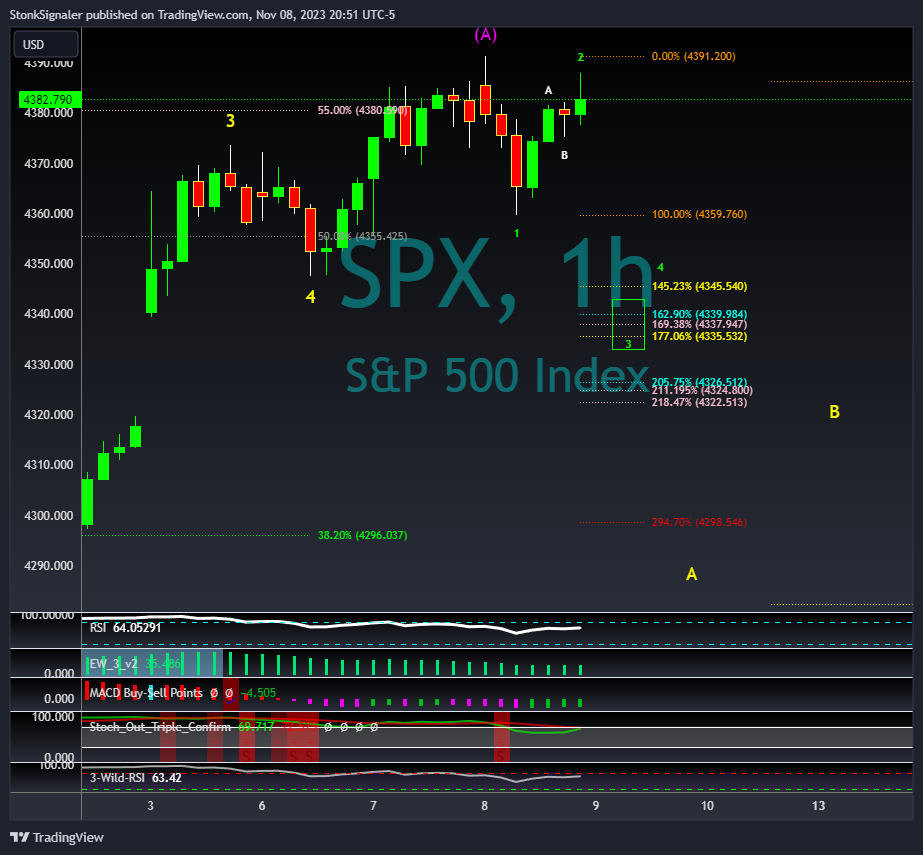The image size is (923, 855).
Task: Click the yellow B label on the right
Action: click(x=834, y=412)
